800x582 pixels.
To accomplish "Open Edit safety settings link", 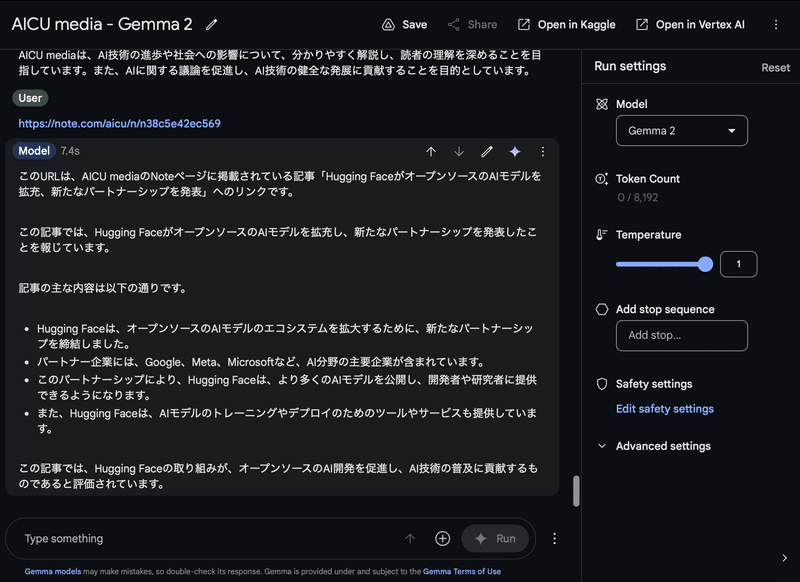I will click(x=665, y=409).
